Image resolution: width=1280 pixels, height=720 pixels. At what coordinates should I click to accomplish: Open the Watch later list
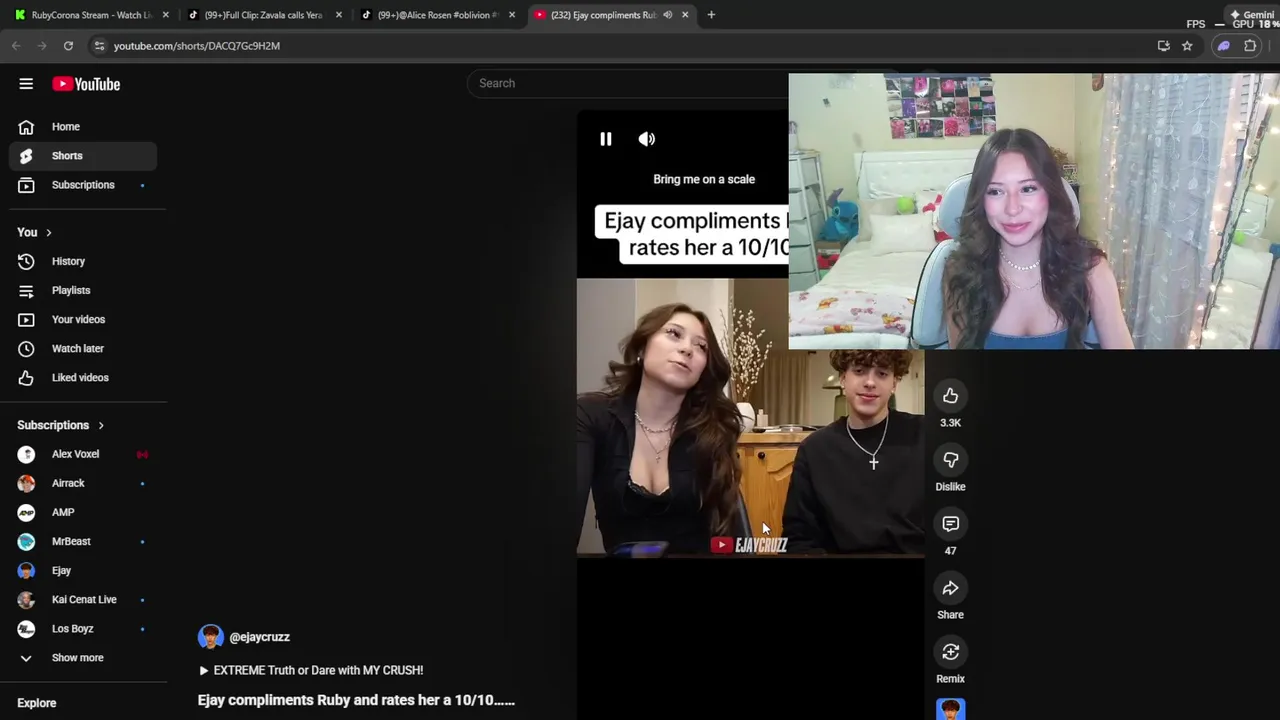[x=83, y=348]
